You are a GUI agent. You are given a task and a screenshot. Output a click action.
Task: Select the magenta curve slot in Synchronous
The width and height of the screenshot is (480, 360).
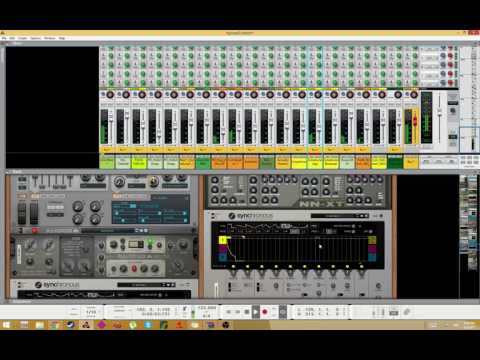pyautogui.click(x=223, y=249)
